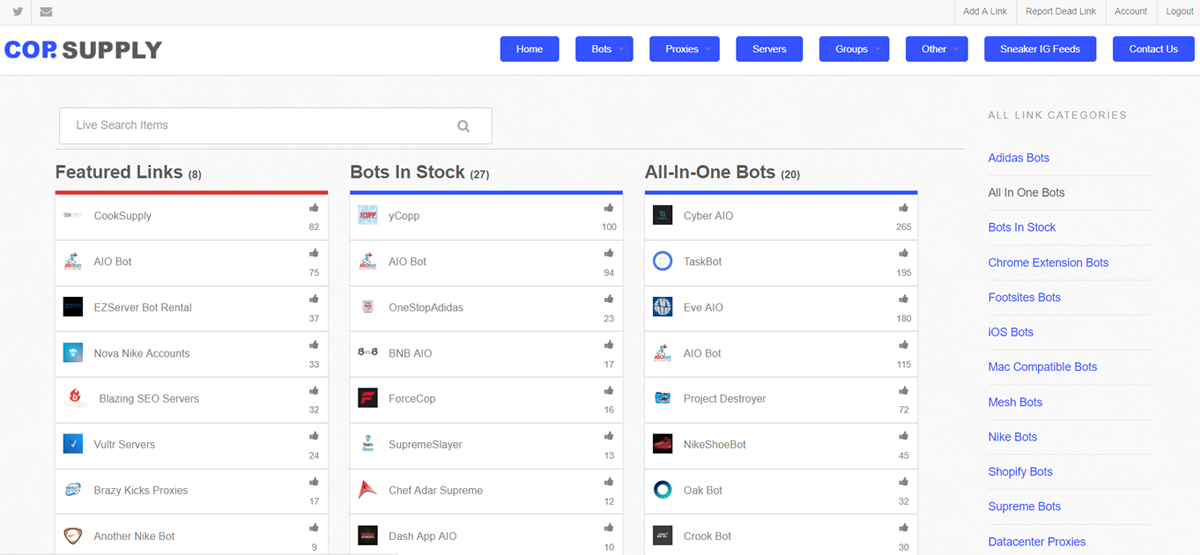Open Mesh Bots category
This screenshot has height=555, width=1200.
tap(1015, 402)
